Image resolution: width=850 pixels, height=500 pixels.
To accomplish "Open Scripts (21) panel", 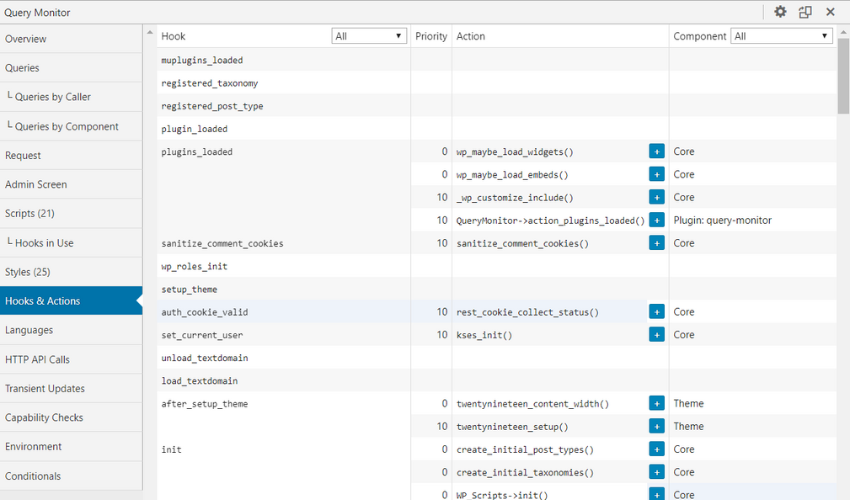I will pyautogui.click(x=71, y=213).
